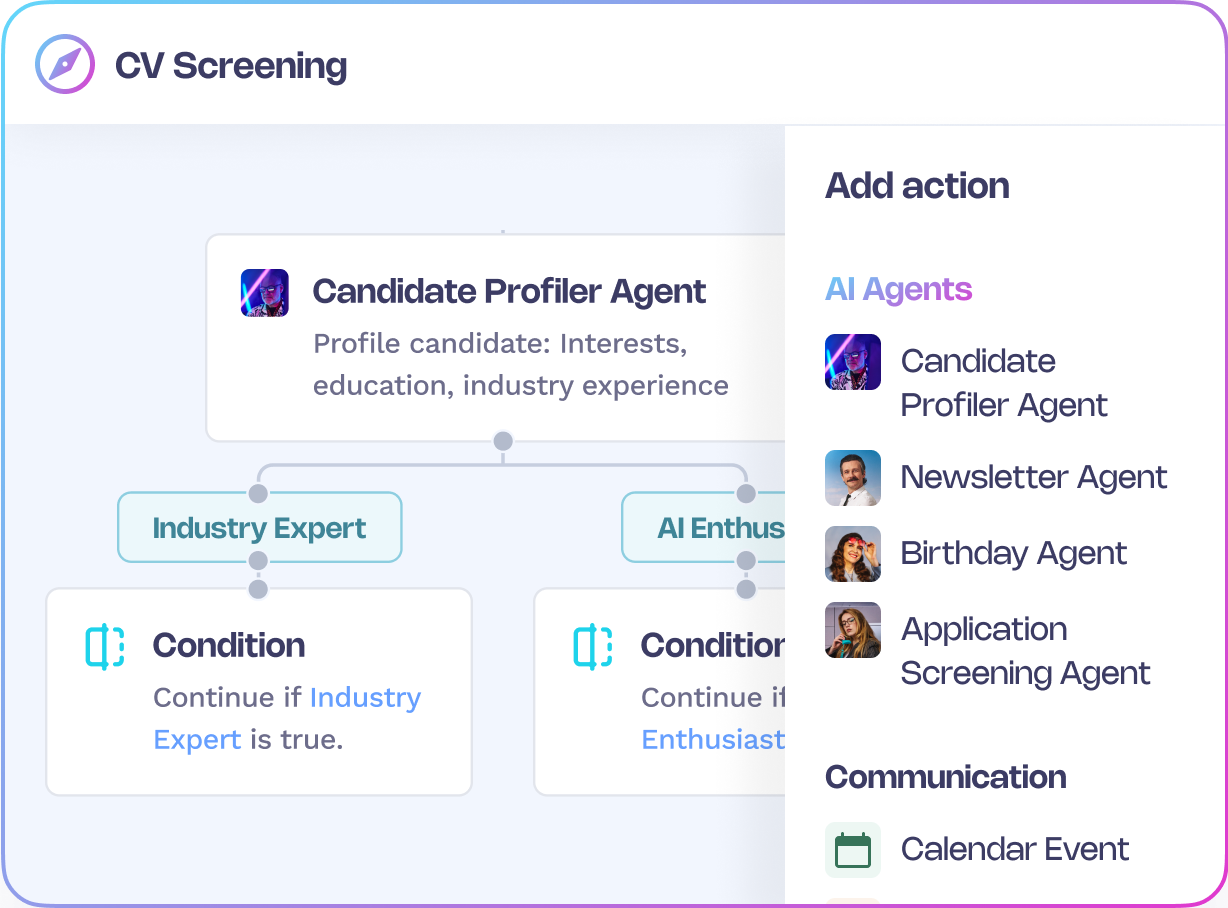Click the blue Enthusiast link in the second condition
This screenshot has width=1228, height=908.
click(712, 740)
